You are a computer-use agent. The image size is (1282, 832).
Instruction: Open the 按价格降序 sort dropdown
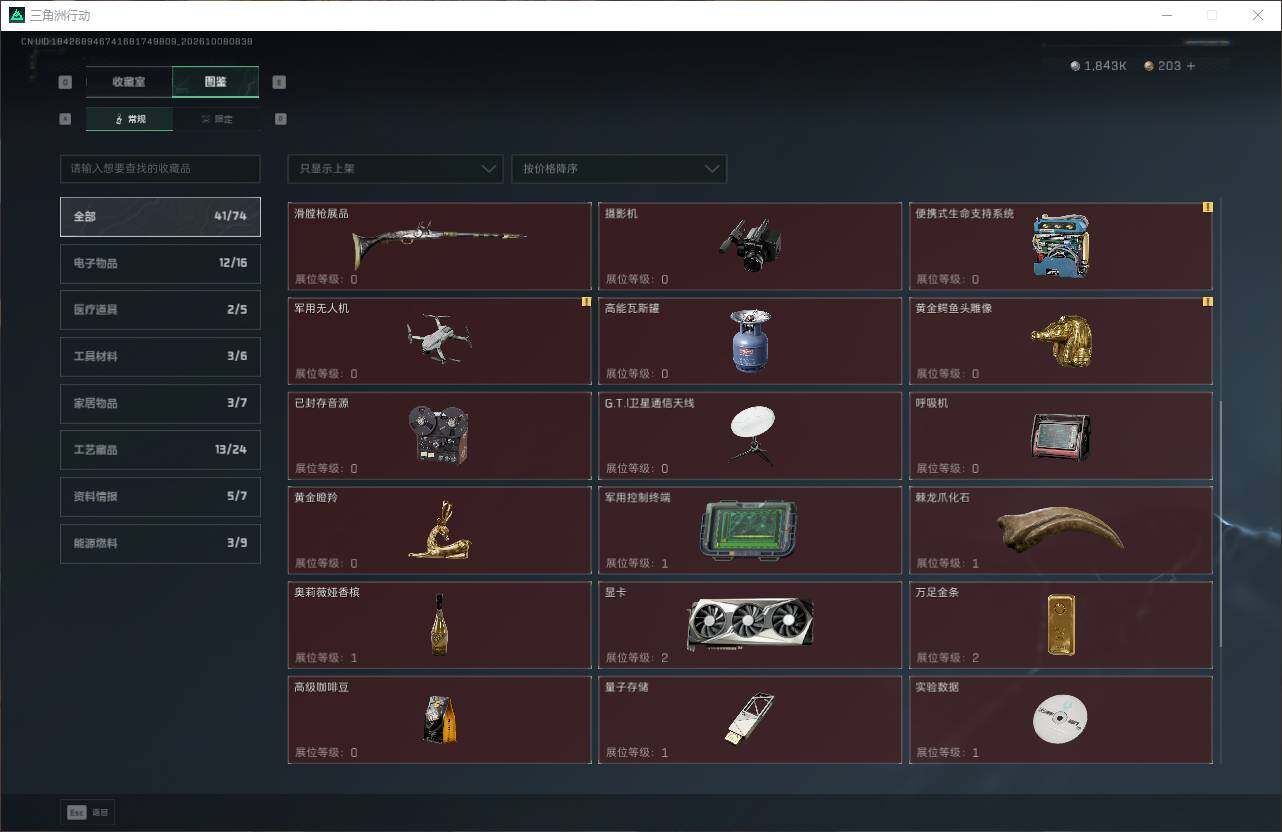[x=619, y=168]
